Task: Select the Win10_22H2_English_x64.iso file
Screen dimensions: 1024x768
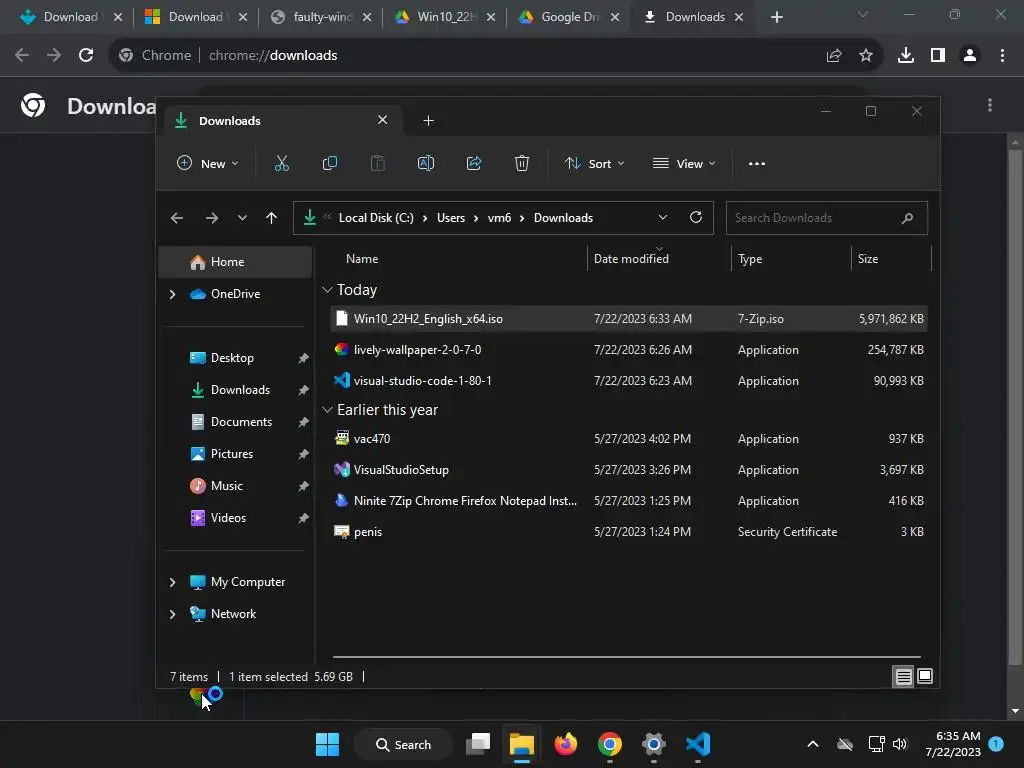Action: tap(629, 319)
